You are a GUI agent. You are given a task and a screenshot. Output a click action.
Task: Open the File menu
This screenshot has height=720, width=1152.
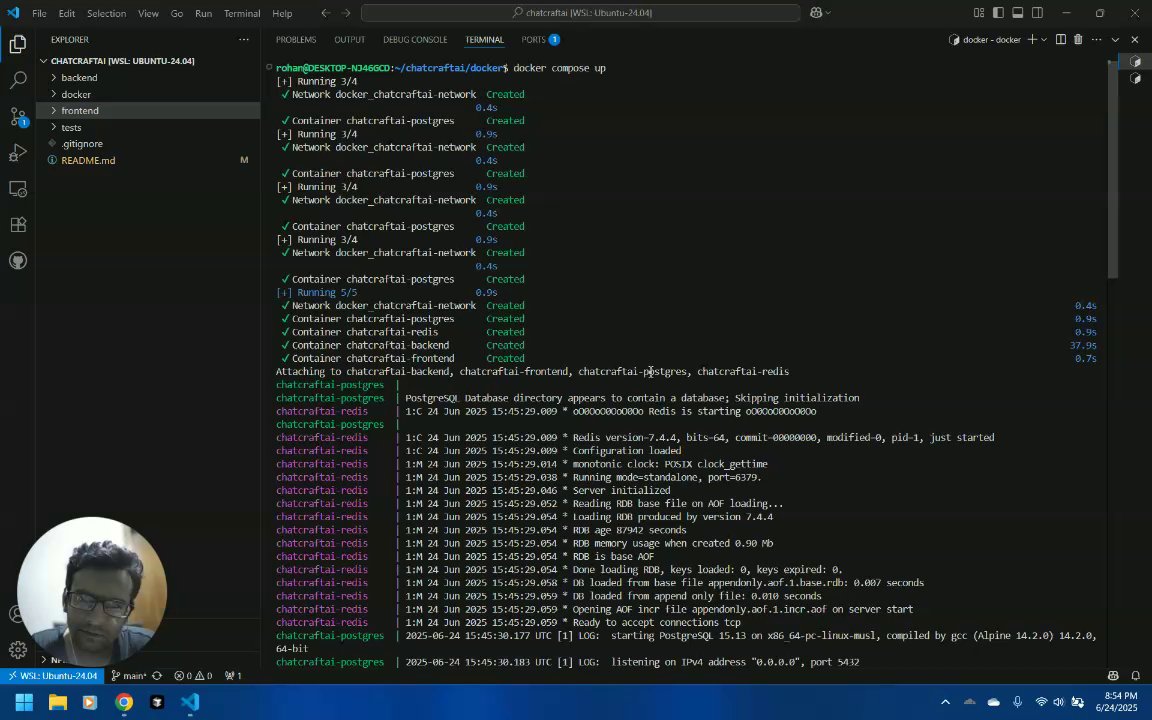coord(39,13)
